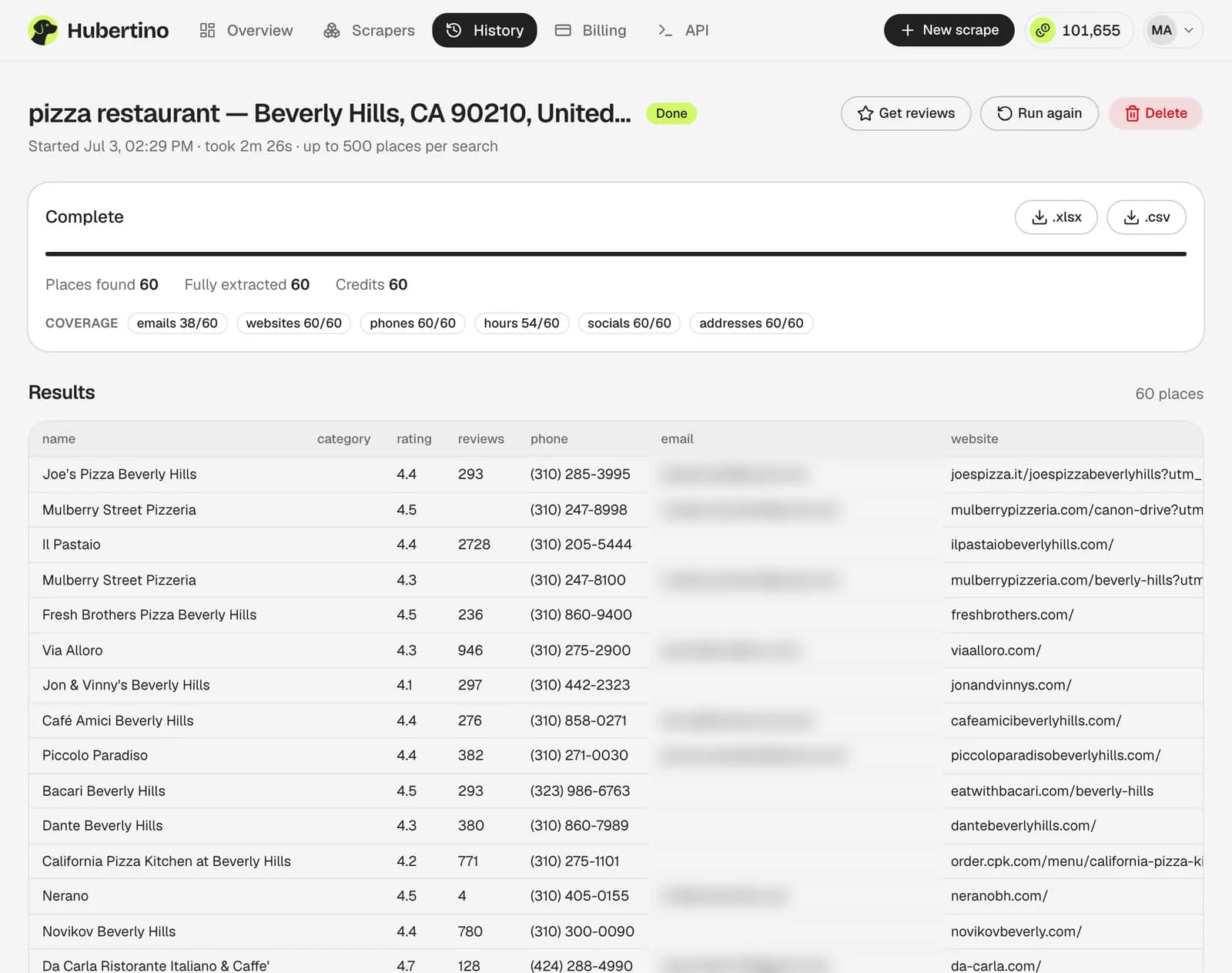Click phone number (310) 285-3995
Screen dimensions: 1232x973
coord(580,475)
